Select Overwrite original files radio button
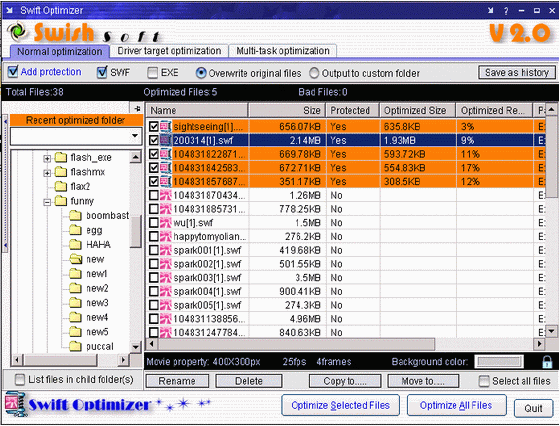The height and width of the screenshot is (426, 560). click(201, 73)
